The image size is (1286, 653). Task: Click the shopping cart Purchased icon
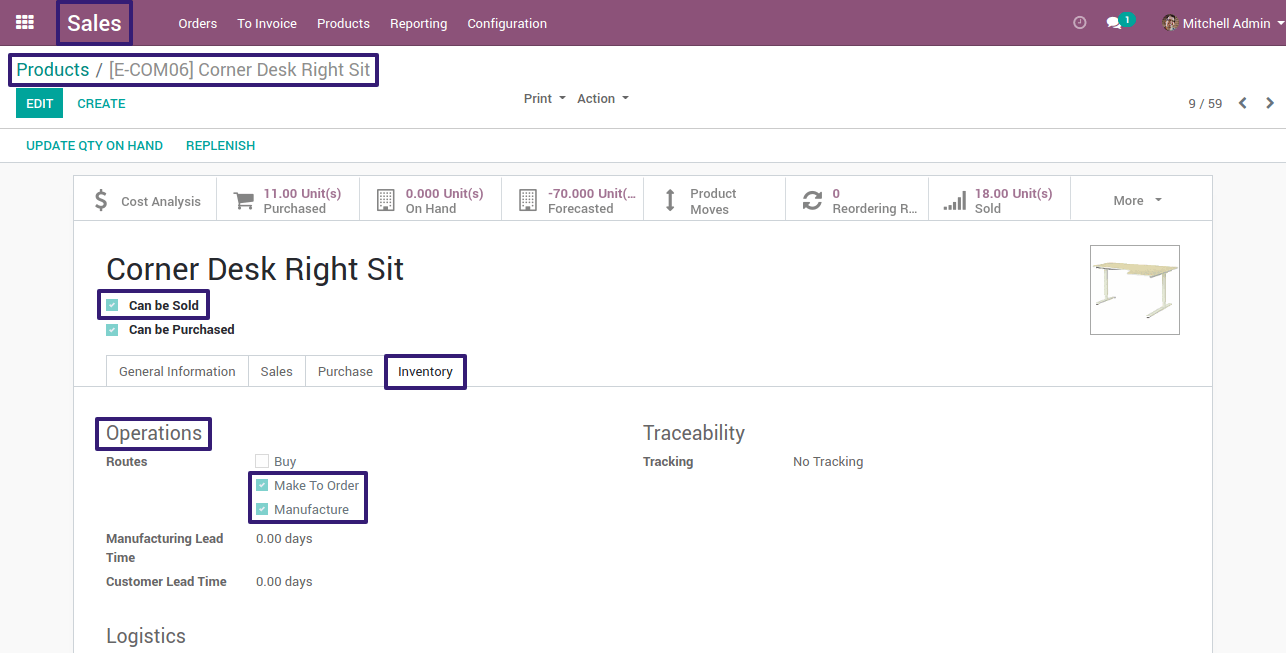pos(243,200)
